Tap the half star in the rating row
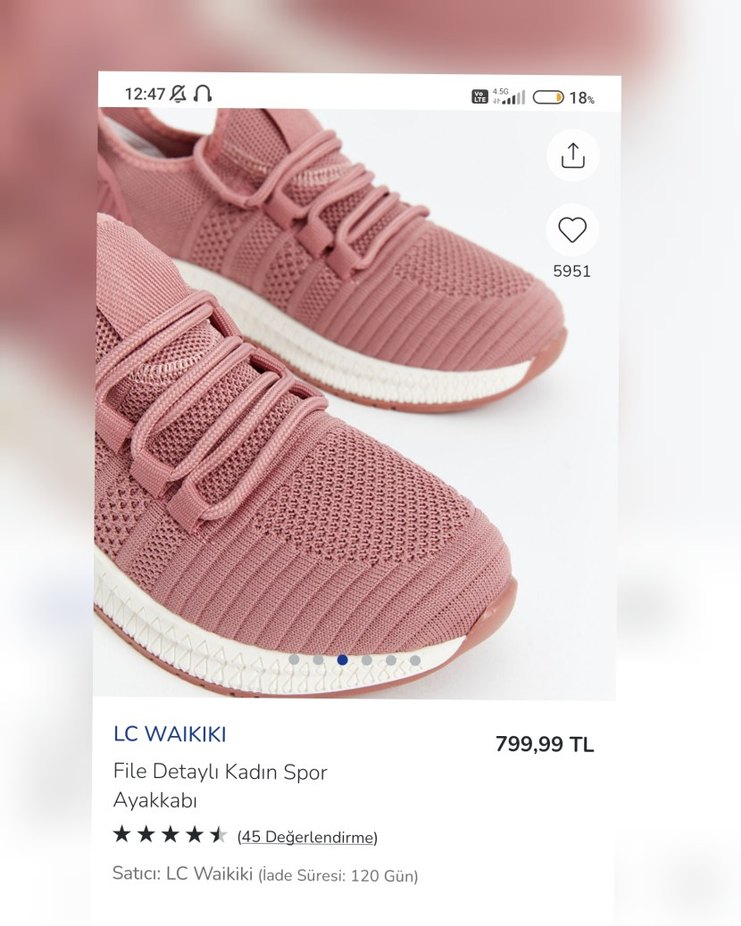The height and width of the screenshot is (926, 741). [x=218, y=834]
